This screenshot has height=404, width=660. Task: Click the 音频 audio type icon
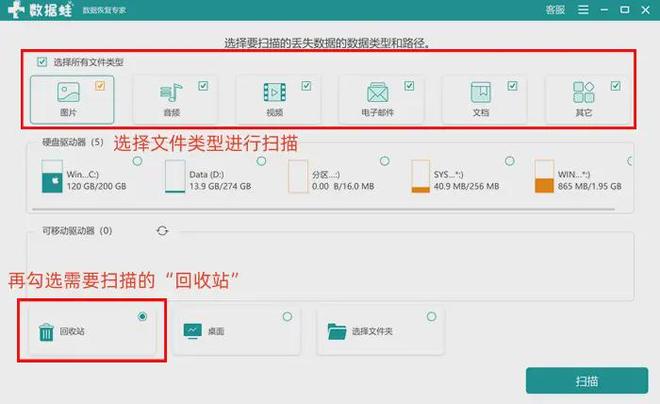[x=171, y=92]
